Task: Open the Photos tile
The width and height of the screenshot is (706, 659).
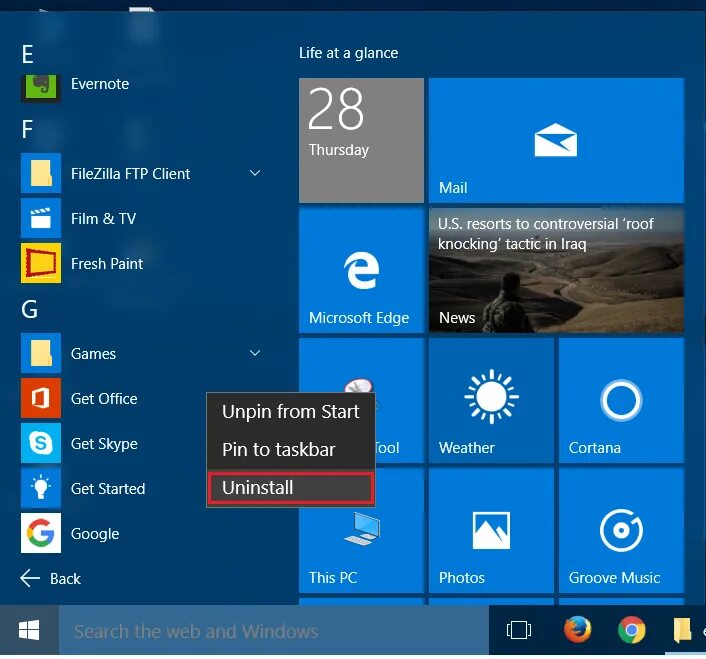Action: [491, 531]
